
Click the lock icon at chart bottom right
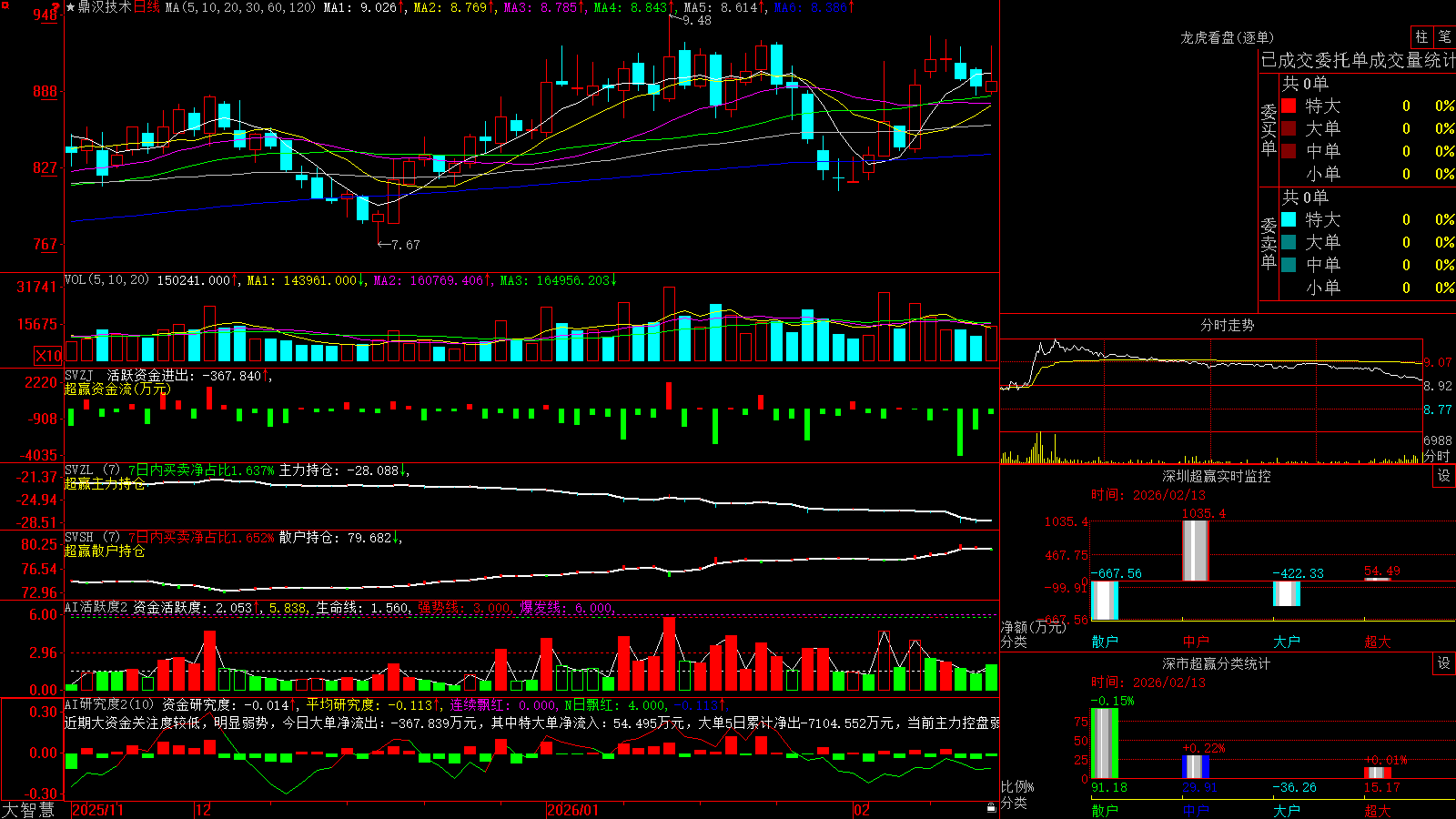click(x=992, y=807)
